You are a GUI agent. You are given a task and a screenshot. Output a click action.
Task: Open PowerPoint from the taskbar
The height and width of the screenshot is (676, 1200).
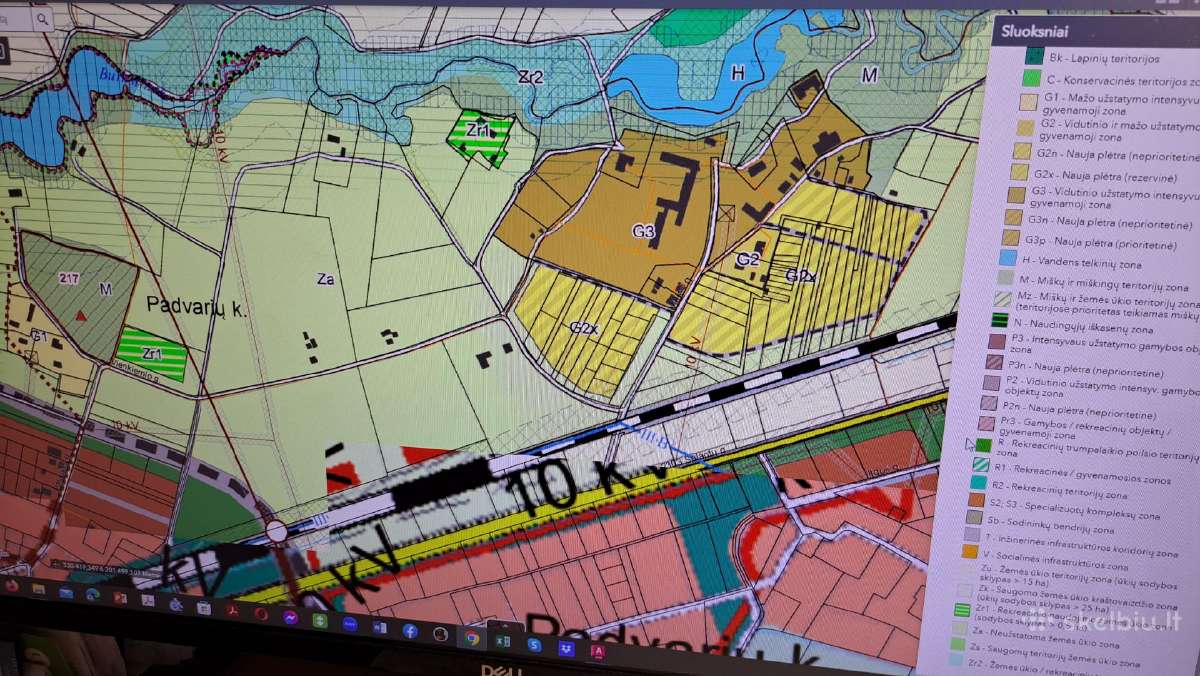pos(120,598)
